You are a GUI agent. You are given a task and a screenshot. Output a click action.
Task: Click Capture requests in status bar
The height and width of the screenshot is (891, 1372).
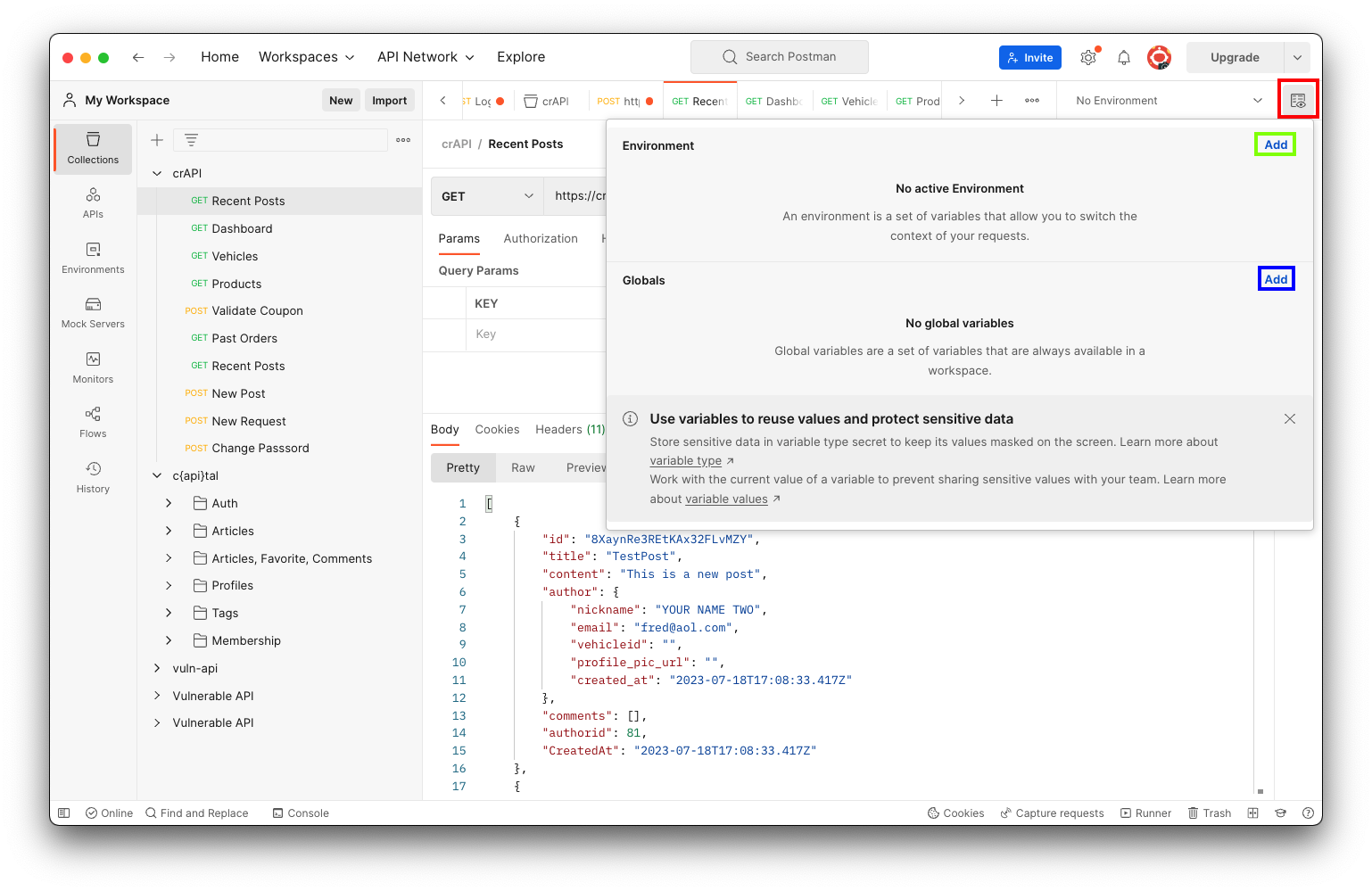1053,813
